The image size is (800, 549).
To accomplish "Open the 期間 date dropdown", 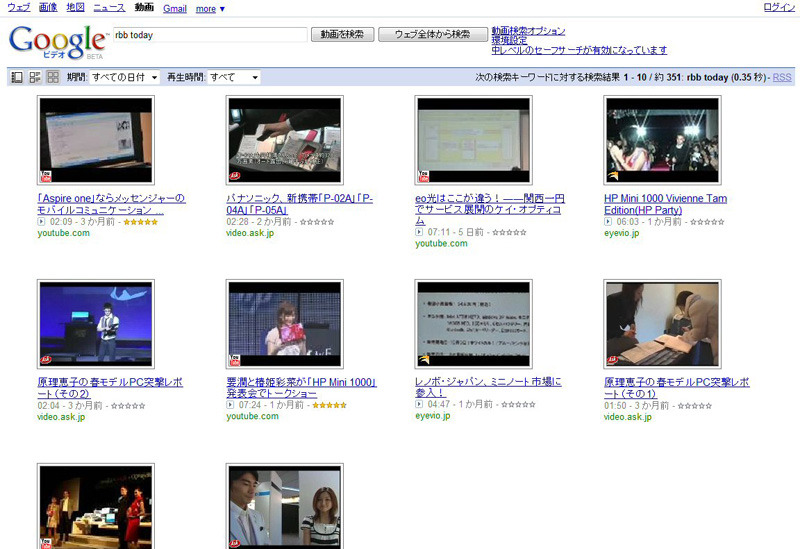I will 124,77.
